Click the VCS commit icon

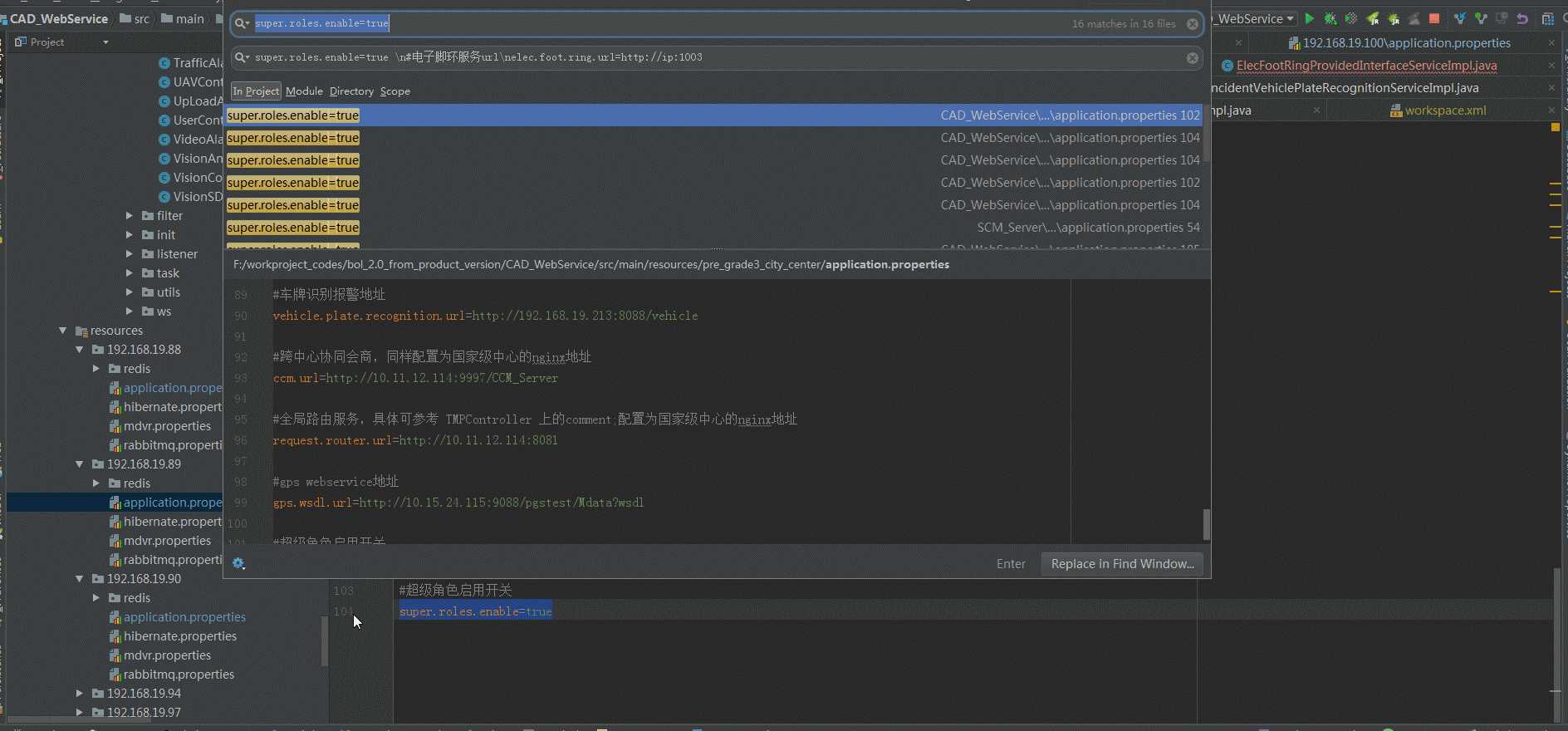click(1481, 18)
